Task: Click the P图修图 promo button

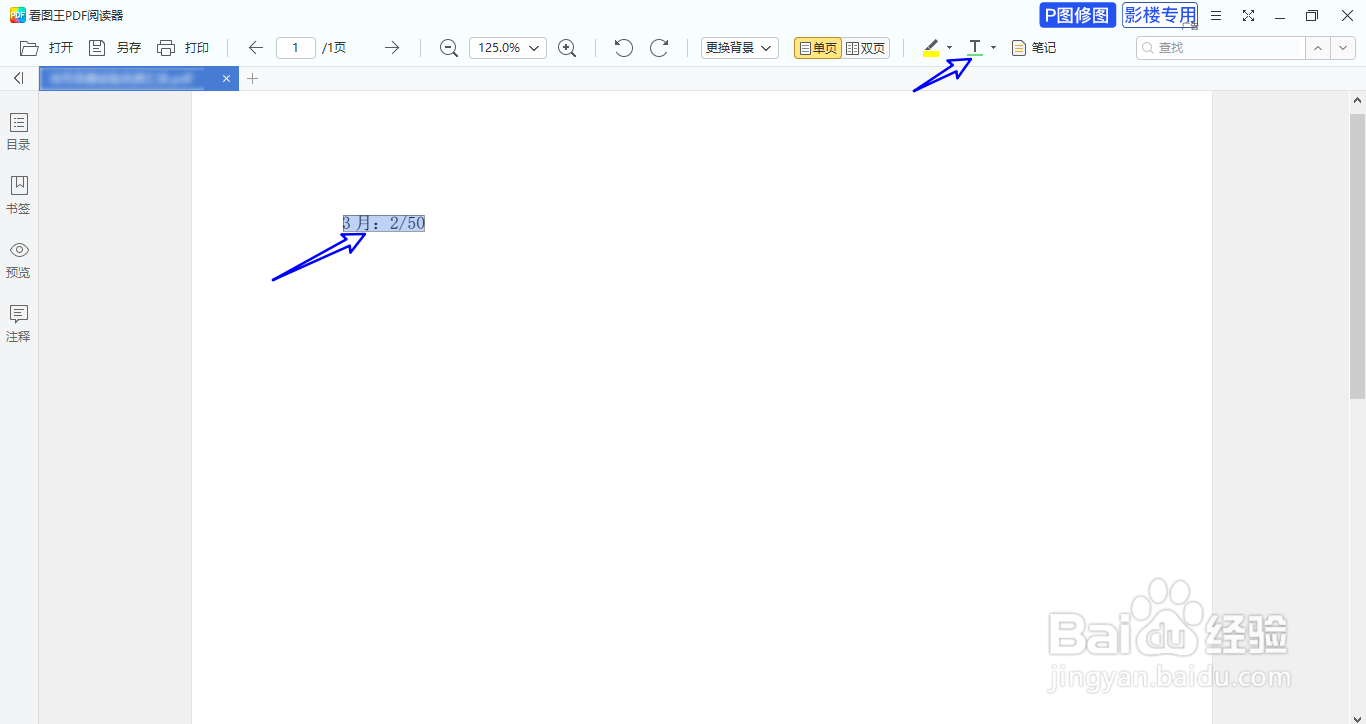Action: (1077, 15)
